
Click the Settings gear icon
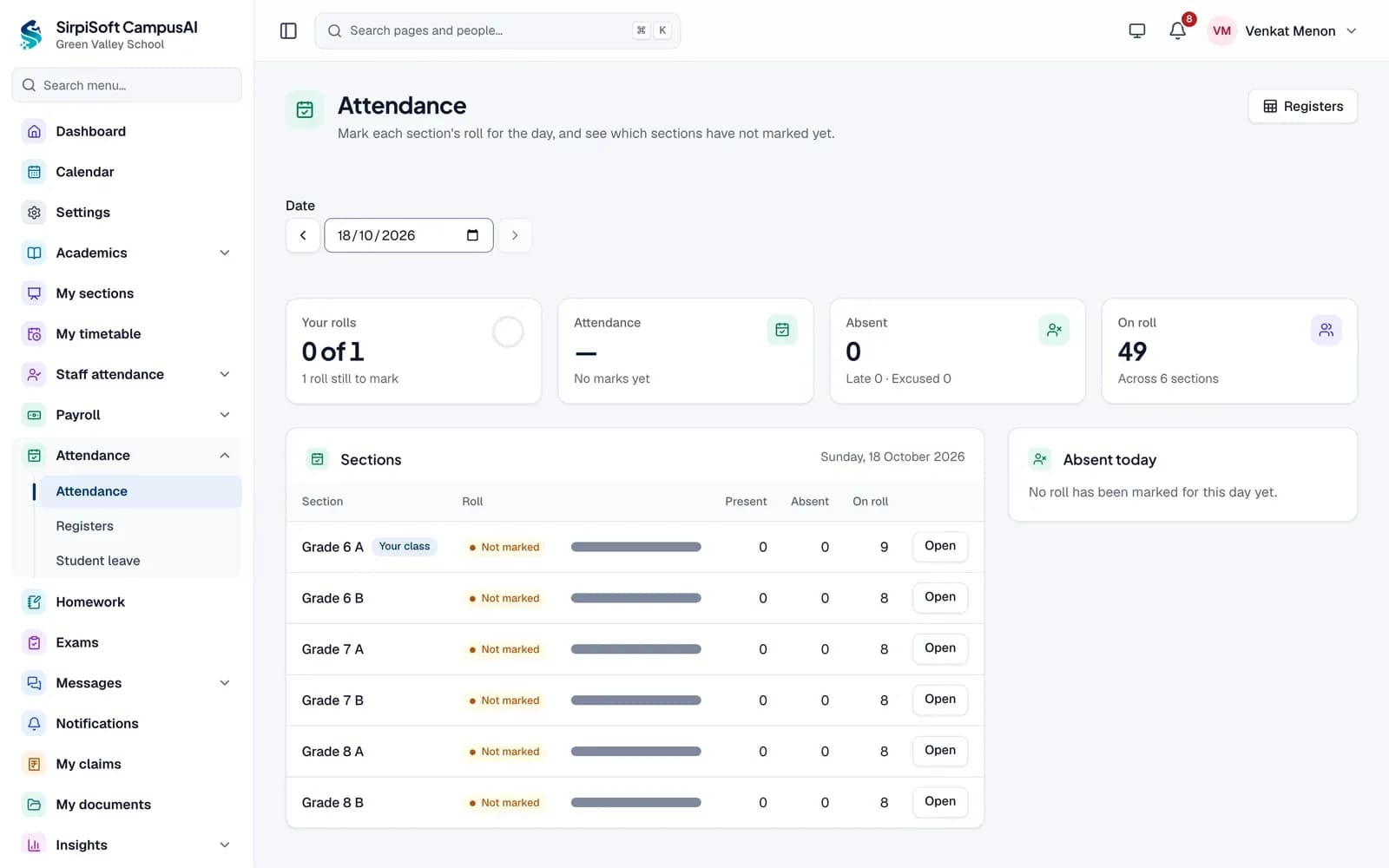pyautogui.click(x=34, y=212)
